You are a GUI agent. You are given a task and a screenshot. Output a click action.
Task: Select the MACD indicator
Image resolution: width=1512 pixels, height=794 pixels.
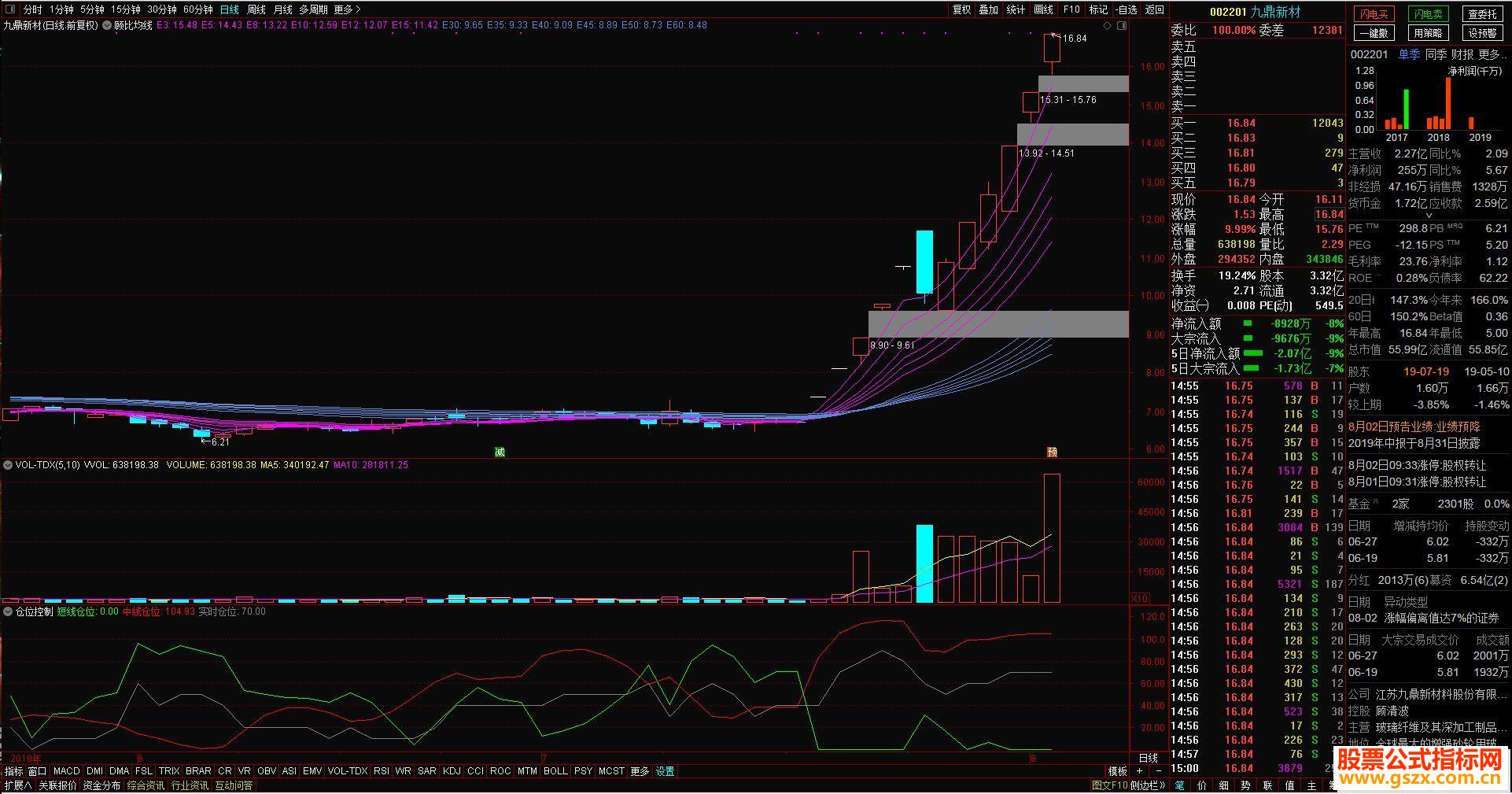(67, 771)
